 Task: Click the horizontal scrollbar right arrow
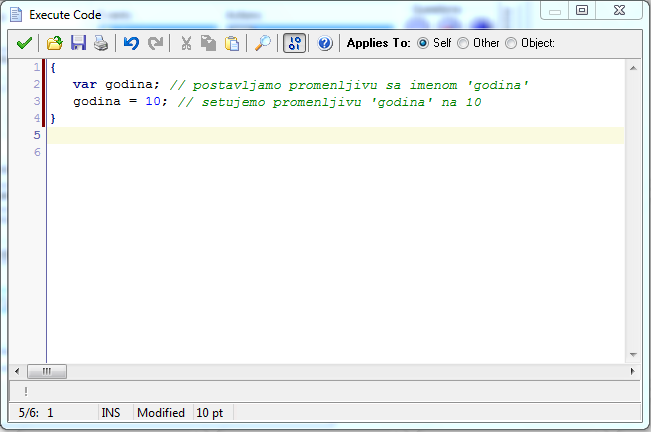(x=633, y=371)
